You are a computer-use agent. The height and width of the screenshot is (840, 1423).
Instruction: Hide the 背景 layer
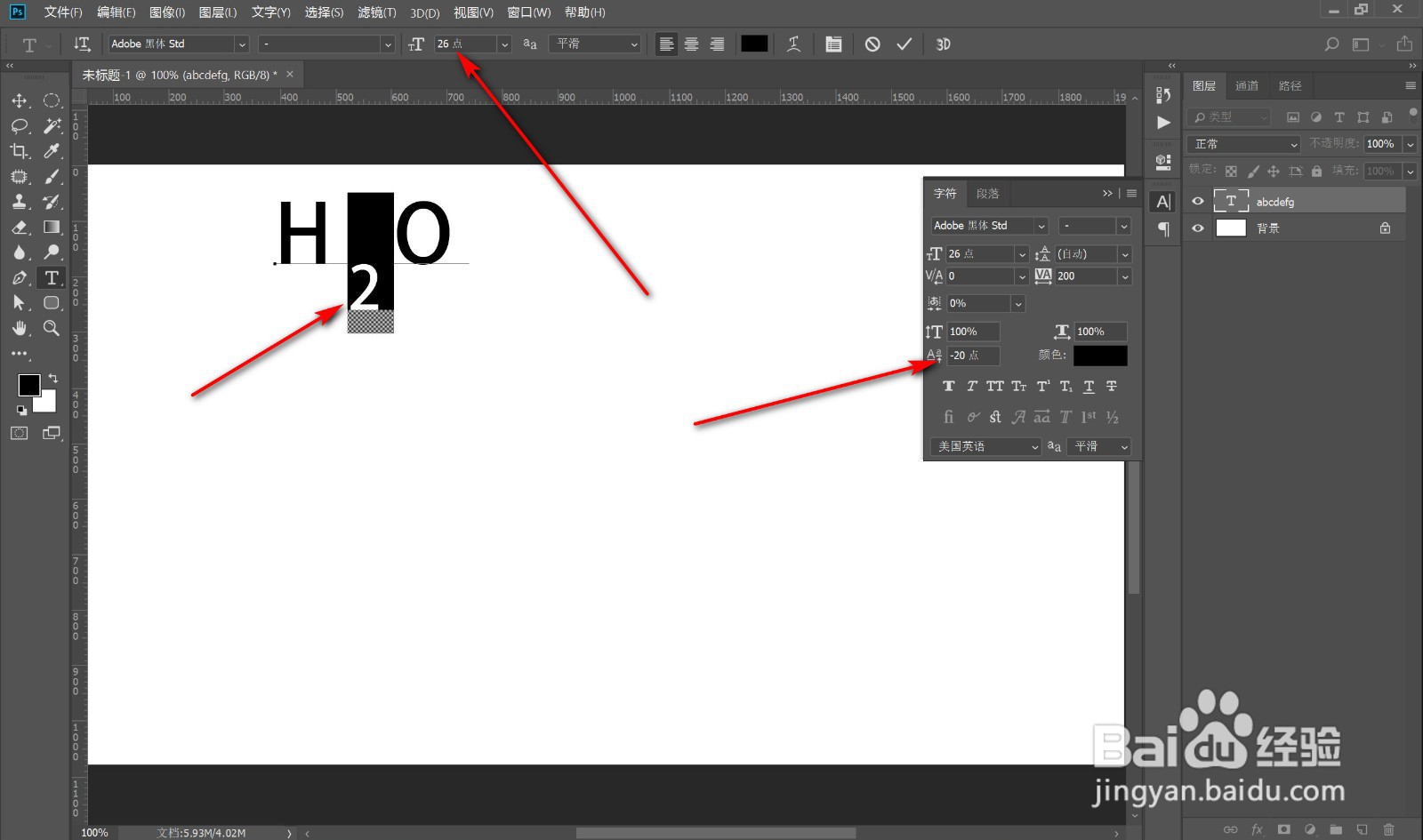click(x=1197, y=228)
